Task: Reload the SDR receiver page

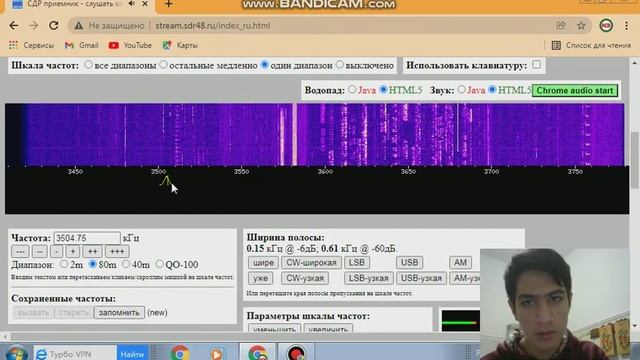Action: coord(53,26)
